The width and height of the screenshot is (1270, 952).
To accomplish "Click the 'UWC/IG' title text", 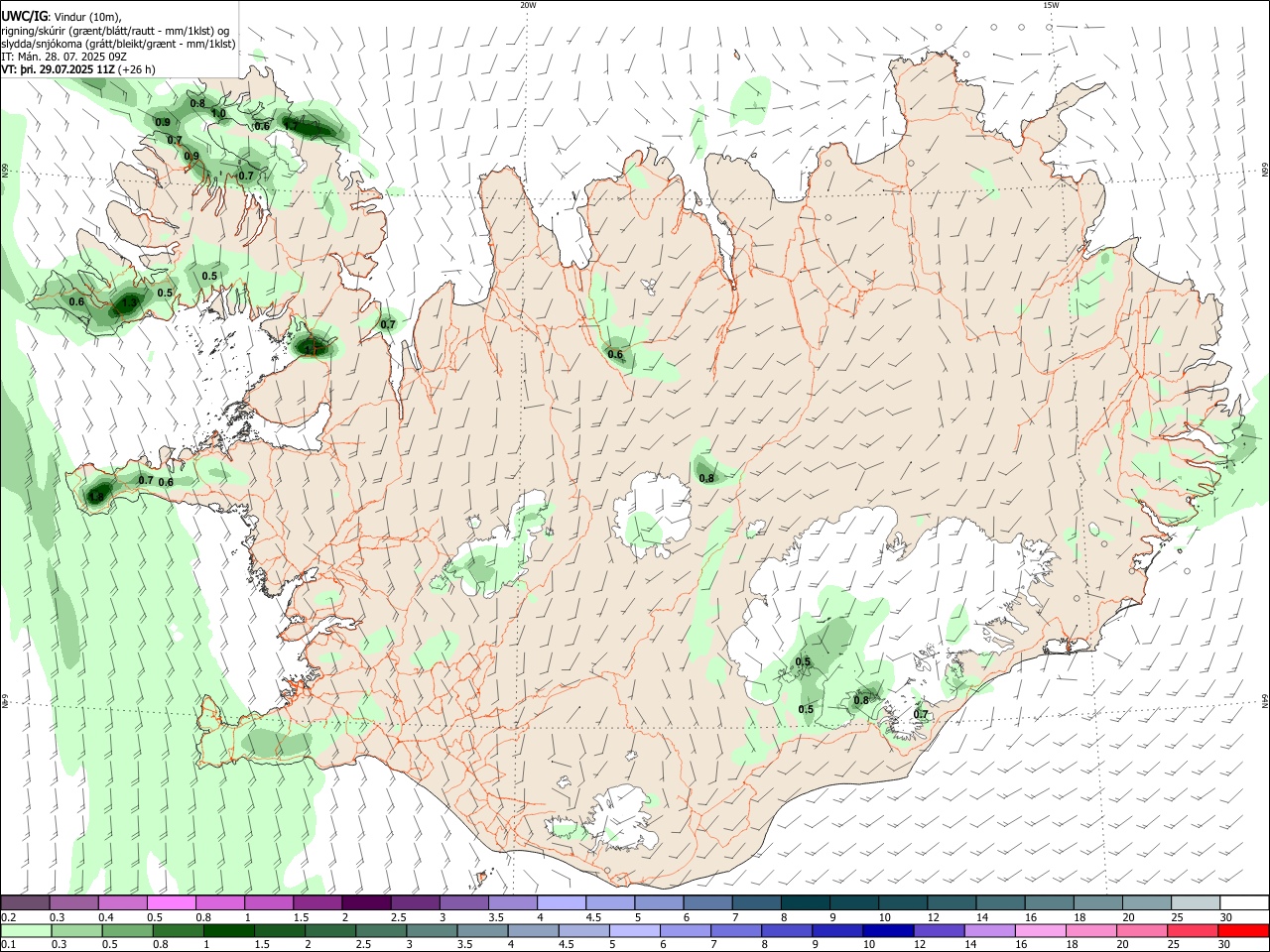I will 25,16.
